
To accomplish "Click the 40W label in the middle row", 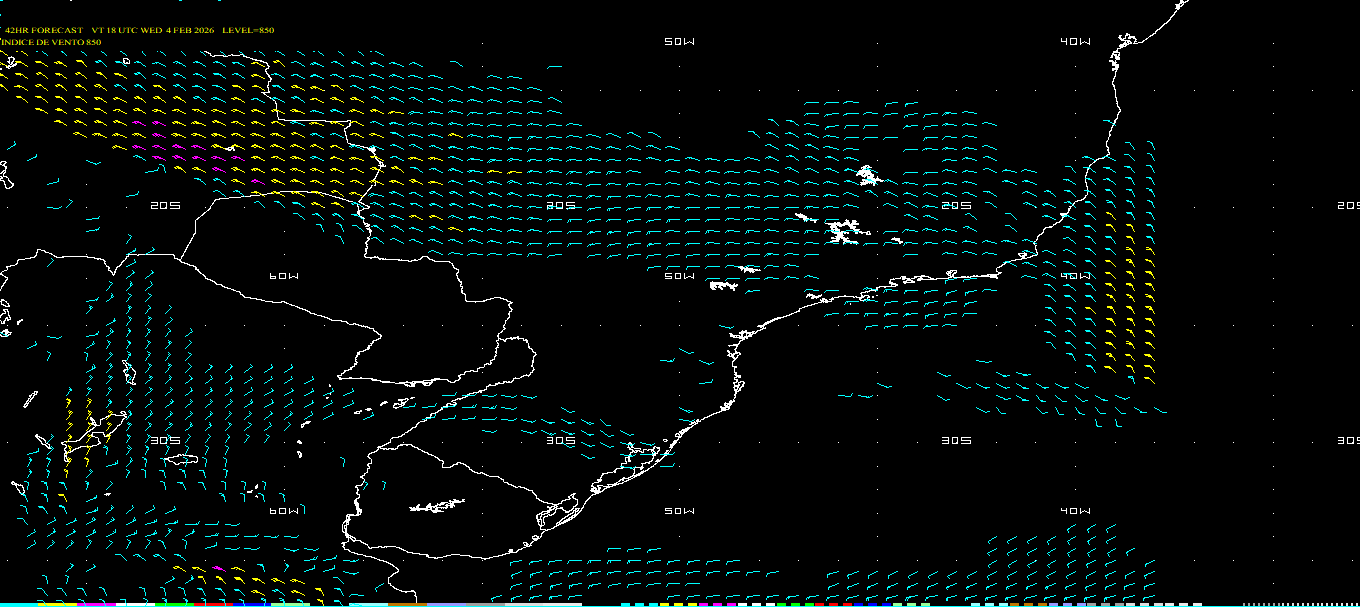I will click(1075, 275).
